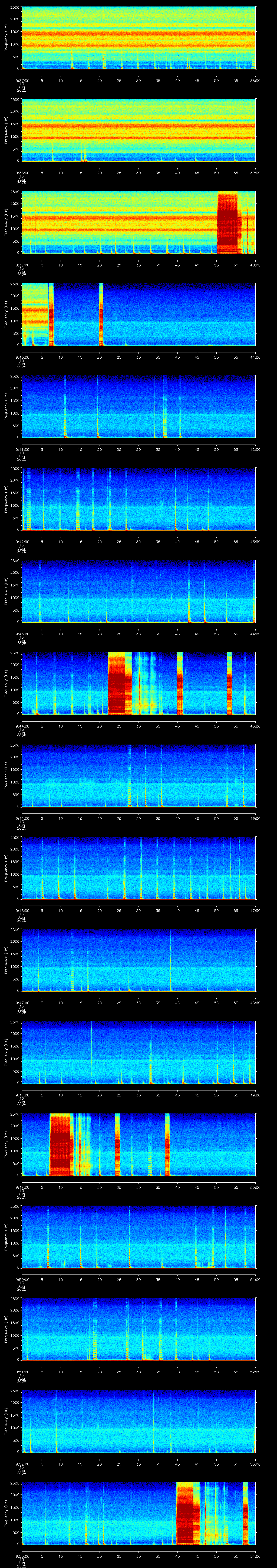
Task: Click the upper orange band in the 9:37:00 spectrogram
Action: pos(139,34)
